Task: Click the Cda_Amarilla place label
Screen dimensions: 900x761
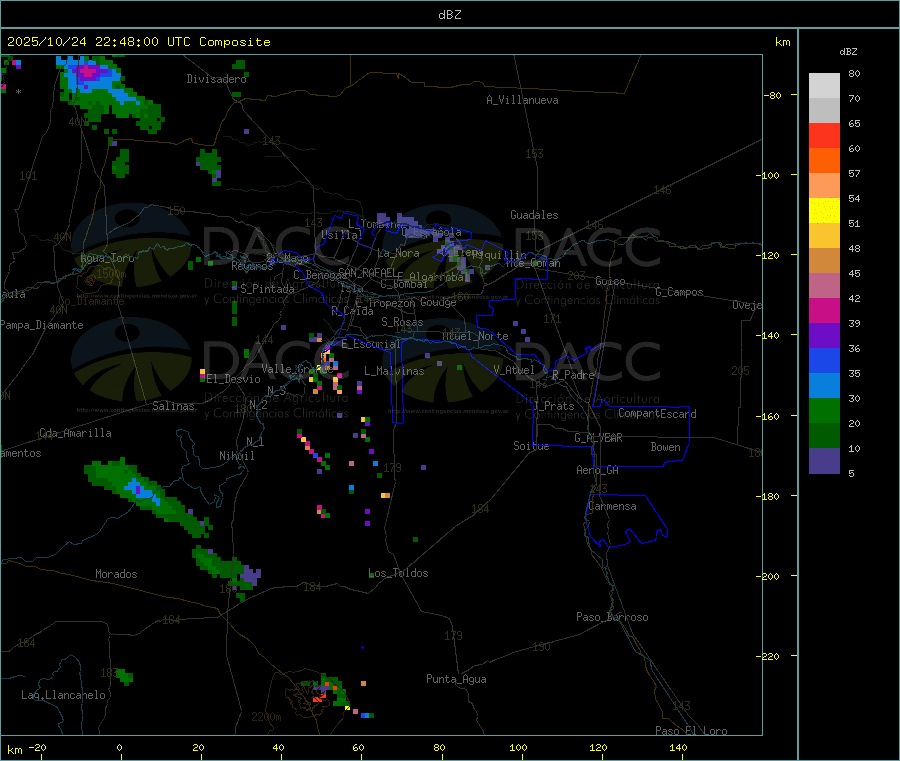Action: tap(75, 433)
